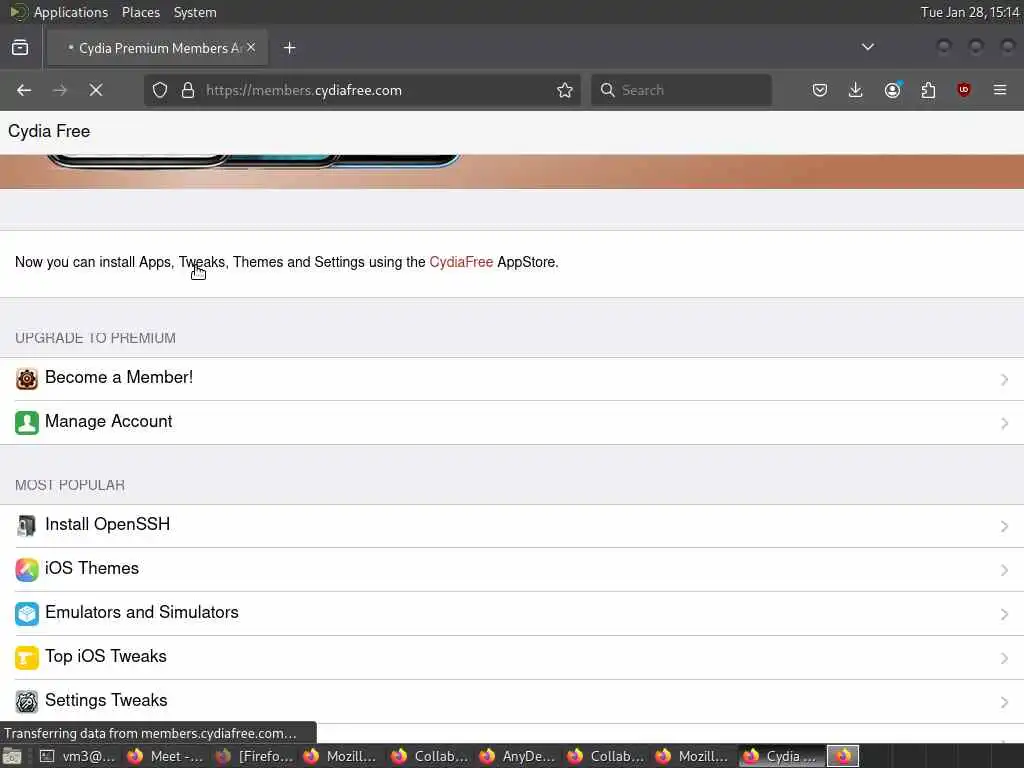Viewport: 1024px width, 768px height.
Task: Expand iOS Themes row chevron
Action: point(1004,570)
